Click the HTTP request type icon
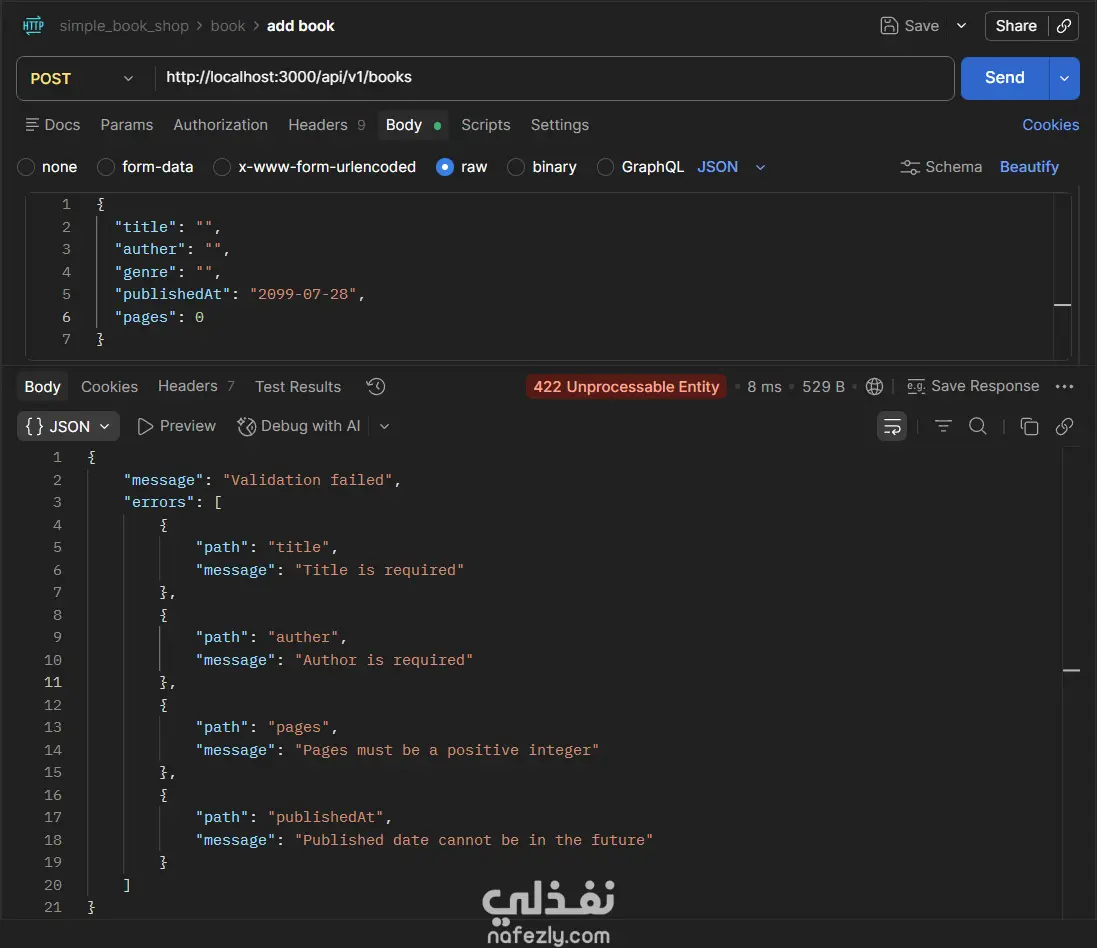Viewport: 1097px width, 948px height. (33, 26)
